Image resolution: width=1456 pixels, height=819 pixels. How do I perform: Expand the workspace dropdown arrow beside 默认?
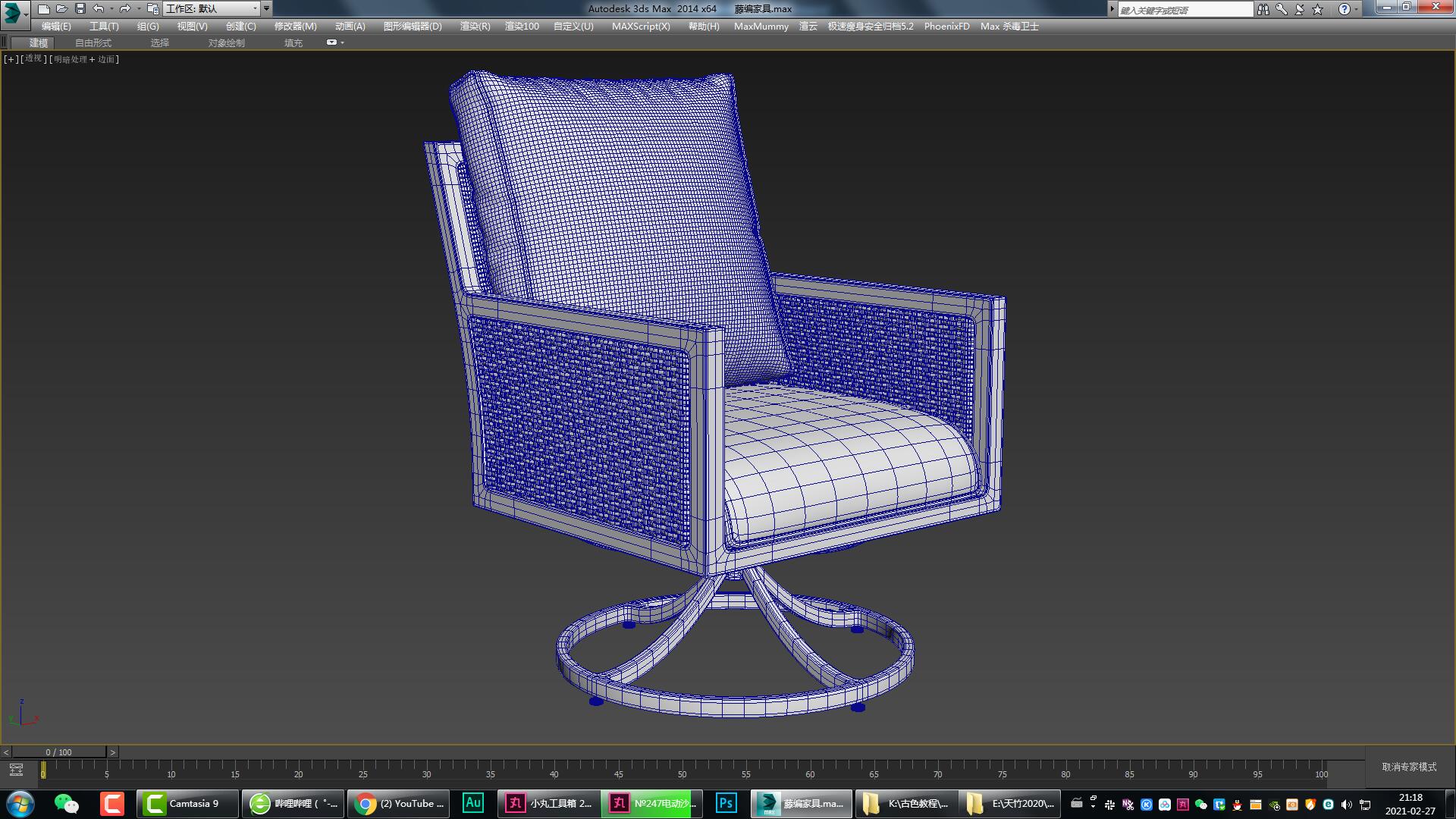(265, 9)
